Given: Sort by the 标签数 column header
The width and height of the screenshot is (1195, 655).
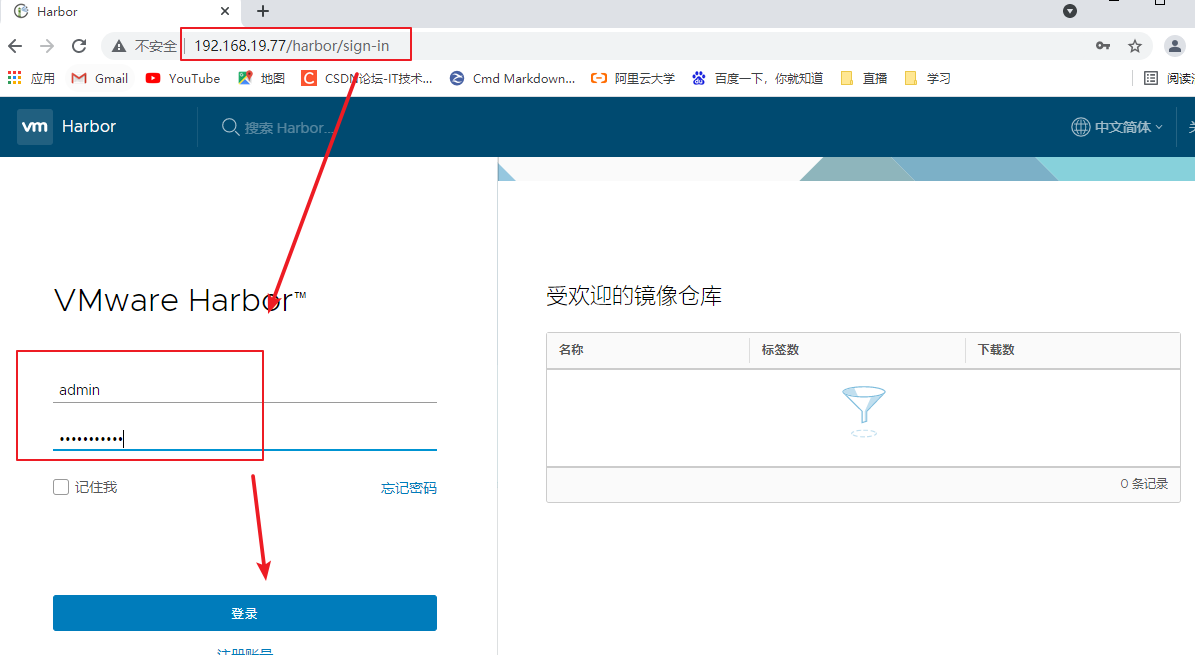Looking at the screenshot, I should pos(780,350).
